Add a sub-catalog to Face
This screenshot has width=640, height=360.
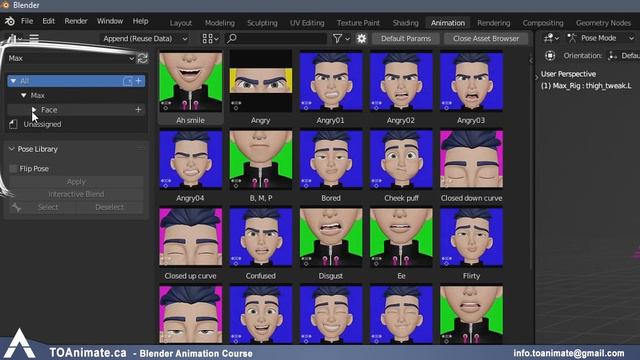click(138, 109)
